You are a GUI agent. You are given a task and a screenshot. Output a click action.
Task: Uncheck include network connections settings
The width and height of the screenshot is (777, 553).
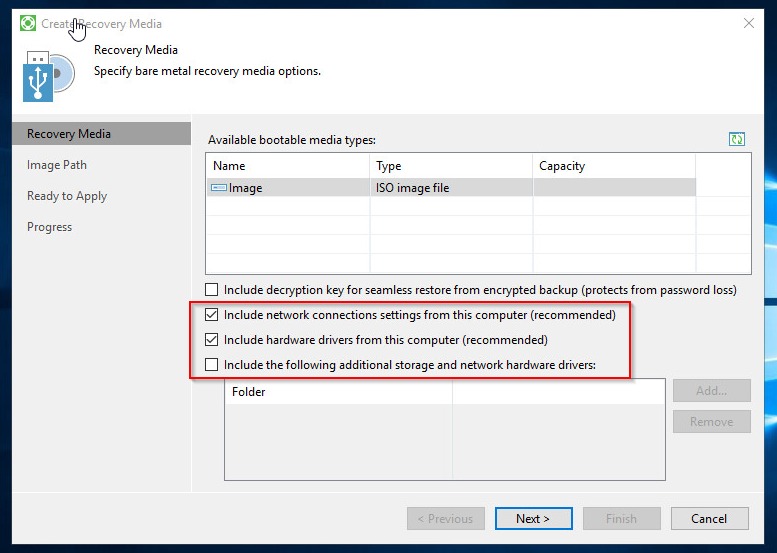tap(211, 315)
